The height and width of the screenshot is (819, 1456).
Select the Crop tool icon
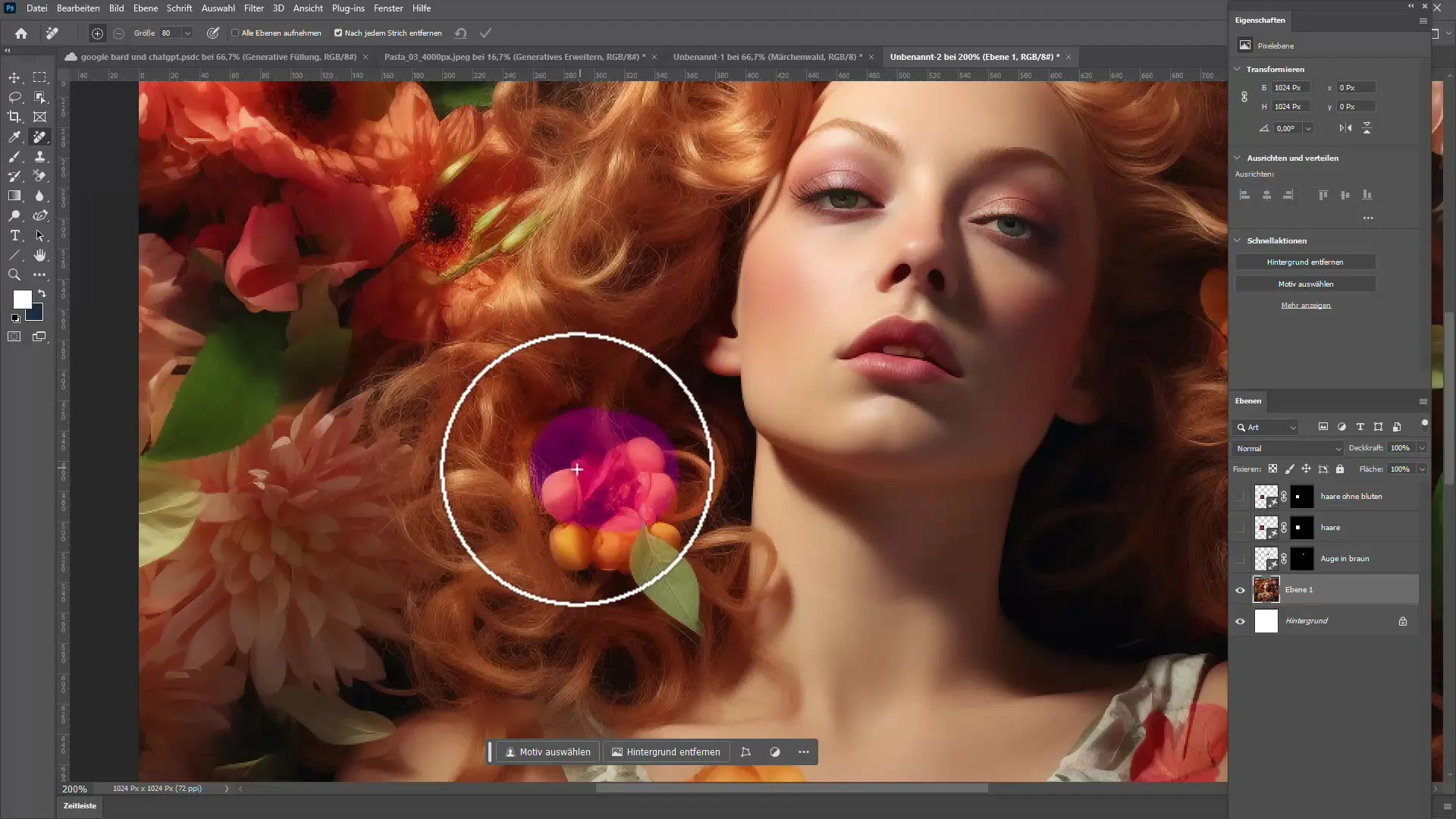coord(14,117)
